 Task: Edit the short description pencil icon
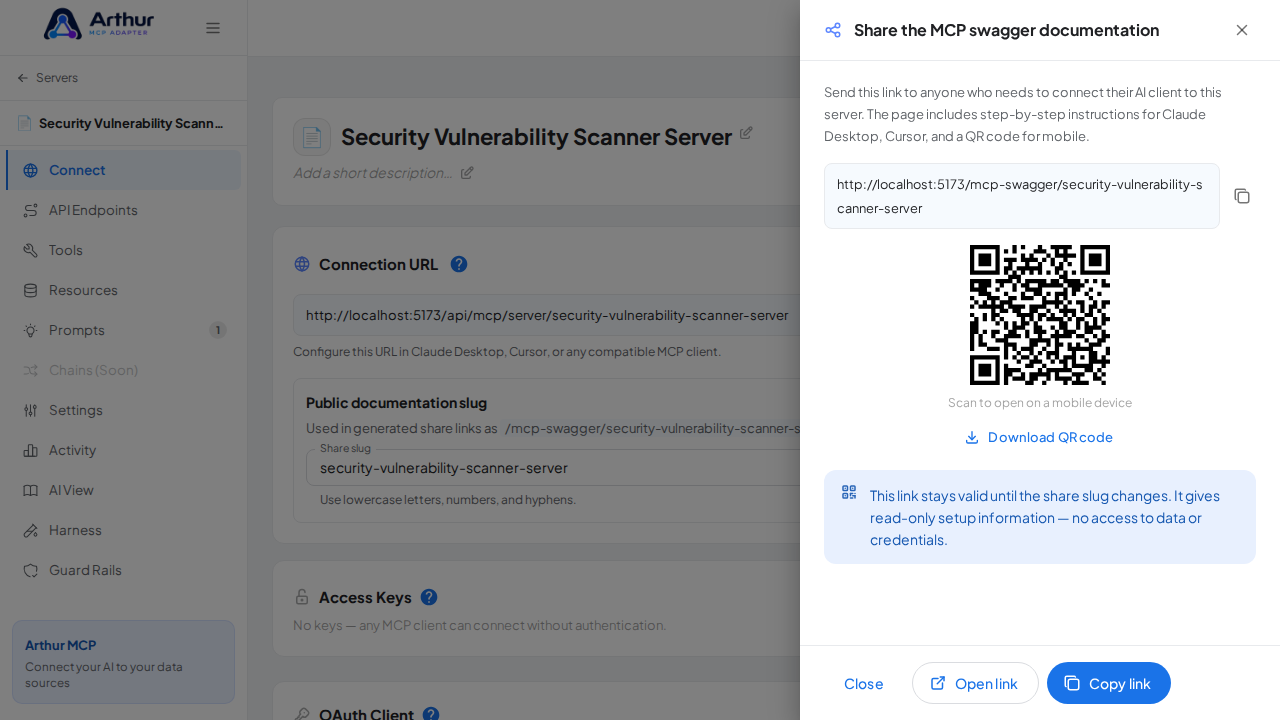[x=467, y=172]
